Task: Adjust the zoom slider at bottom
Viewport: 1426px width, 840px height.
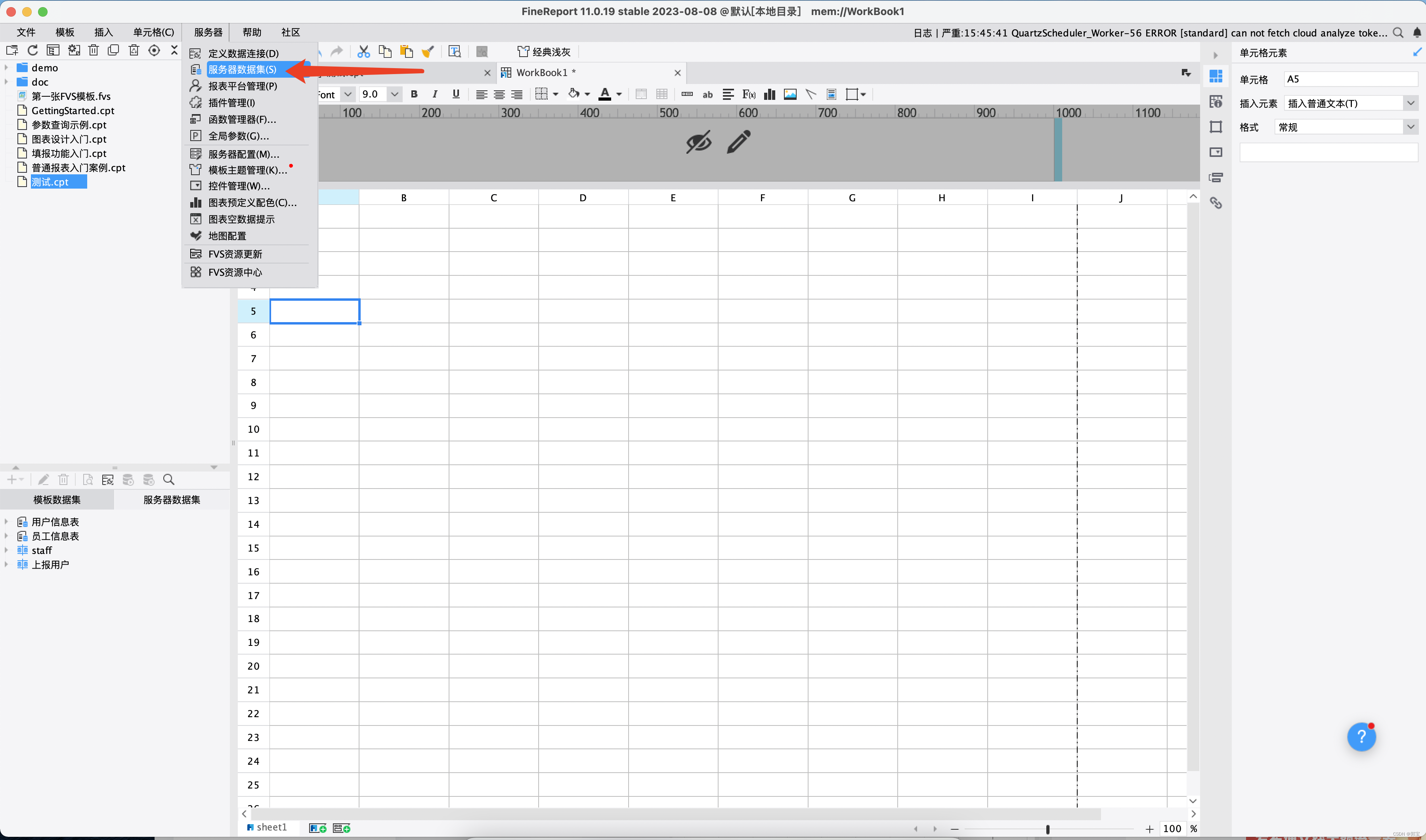Action: click(x=1047, y=829)
